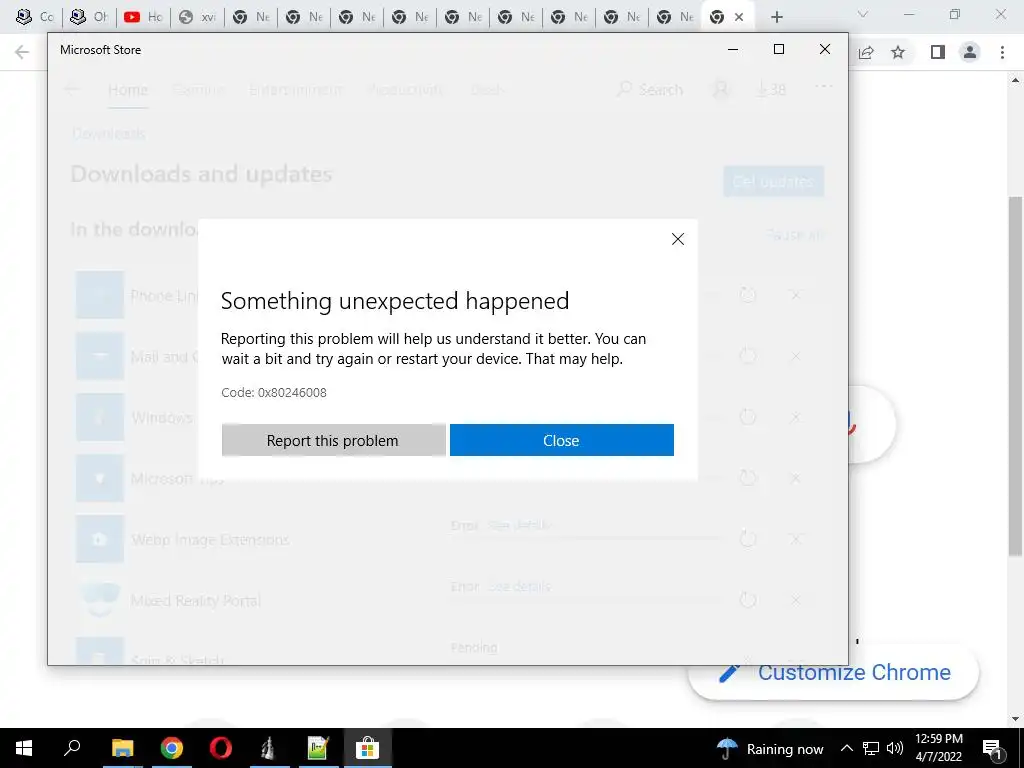Retry the Microsoft Tips download
Screen dimensions: 1024x768
[748, 478]
